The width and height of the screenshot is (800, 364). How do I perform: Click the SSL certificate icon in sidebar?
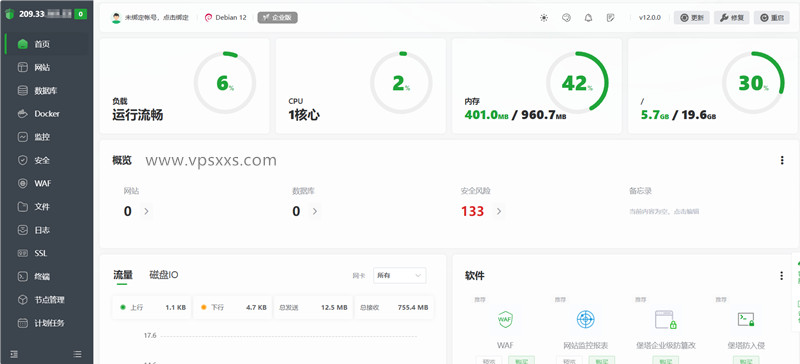click(22, 253)
